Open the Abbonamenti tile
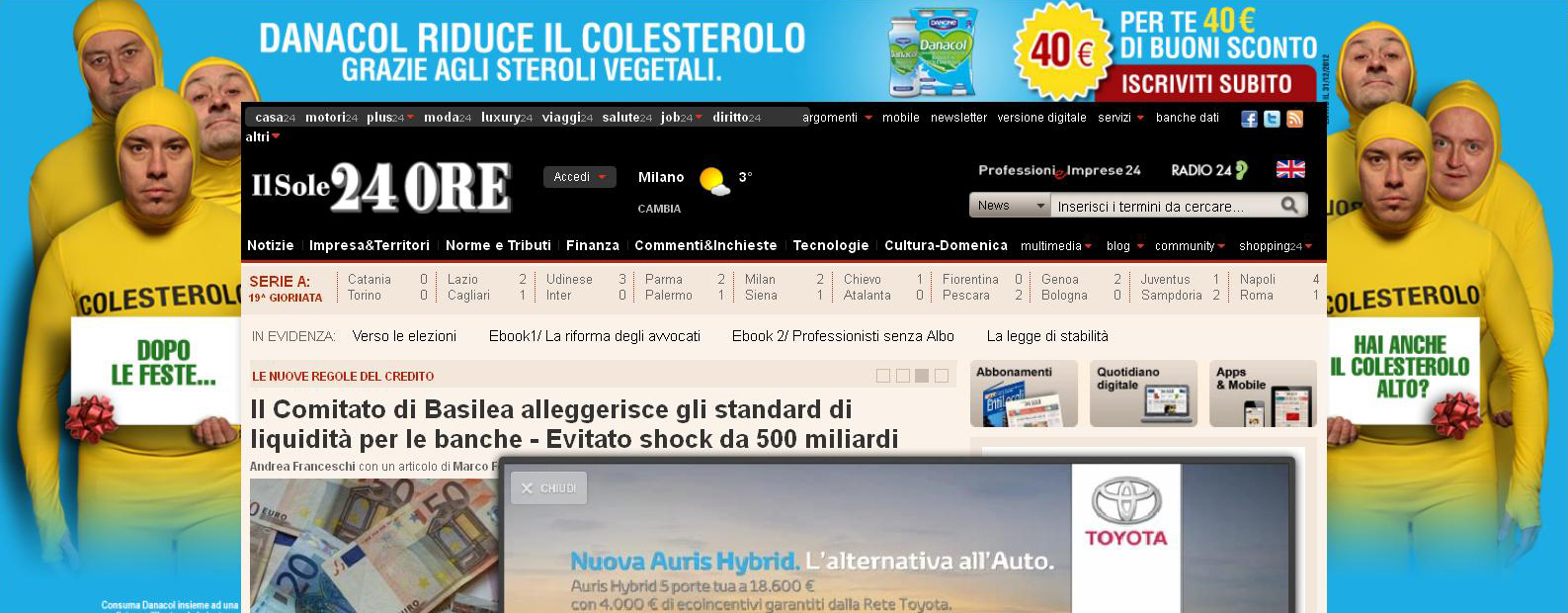 point(1024,394)
